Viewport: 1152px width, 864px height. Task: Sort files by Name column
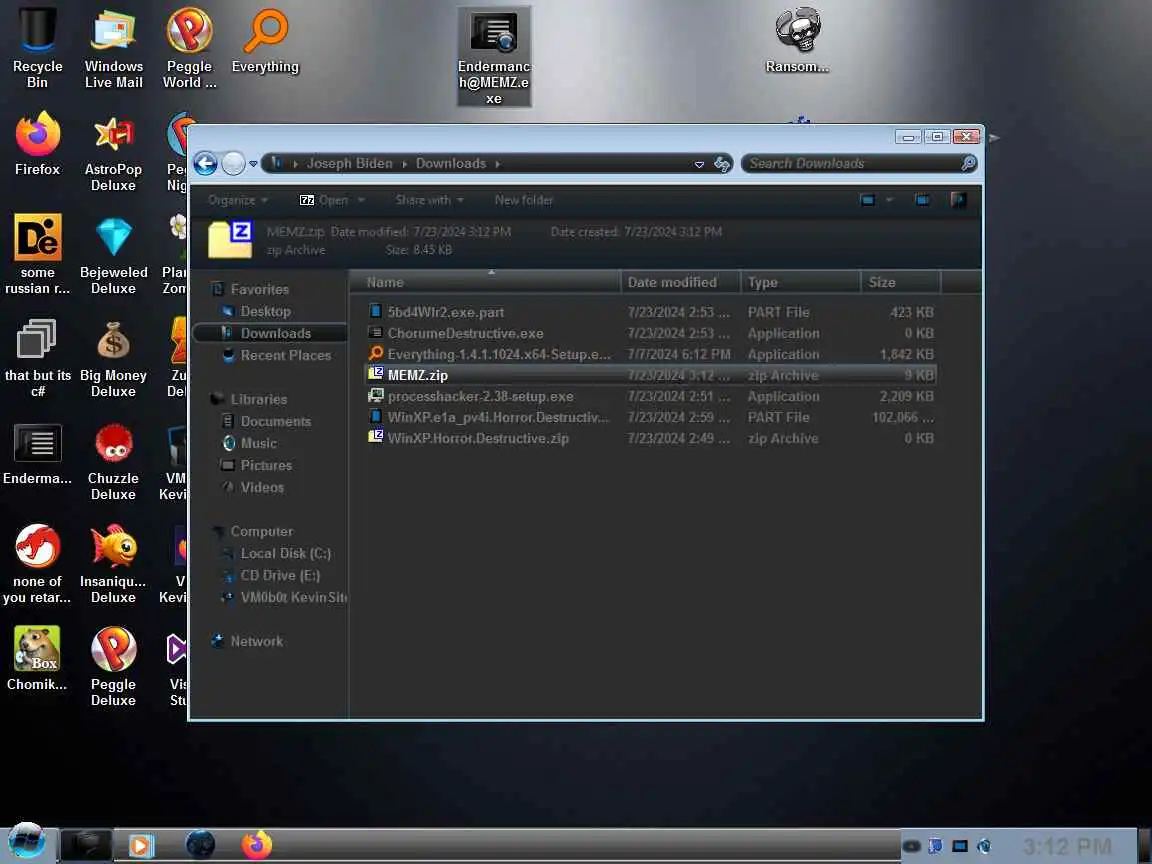(485, 282)
